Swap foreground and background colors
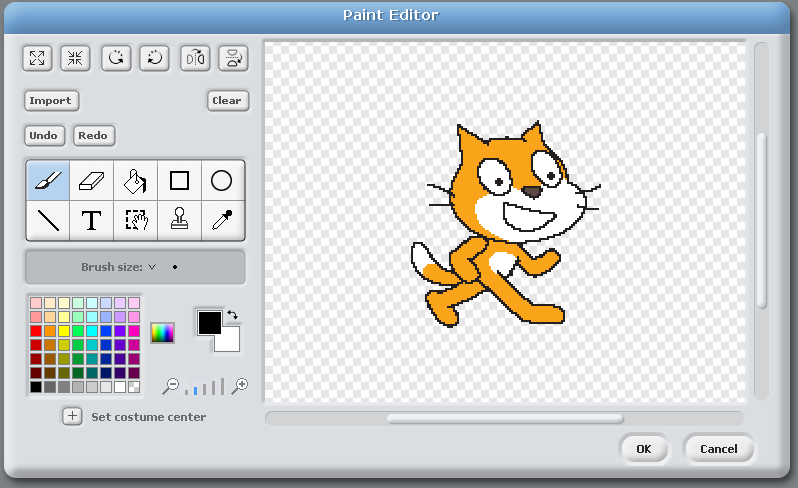 233,315
